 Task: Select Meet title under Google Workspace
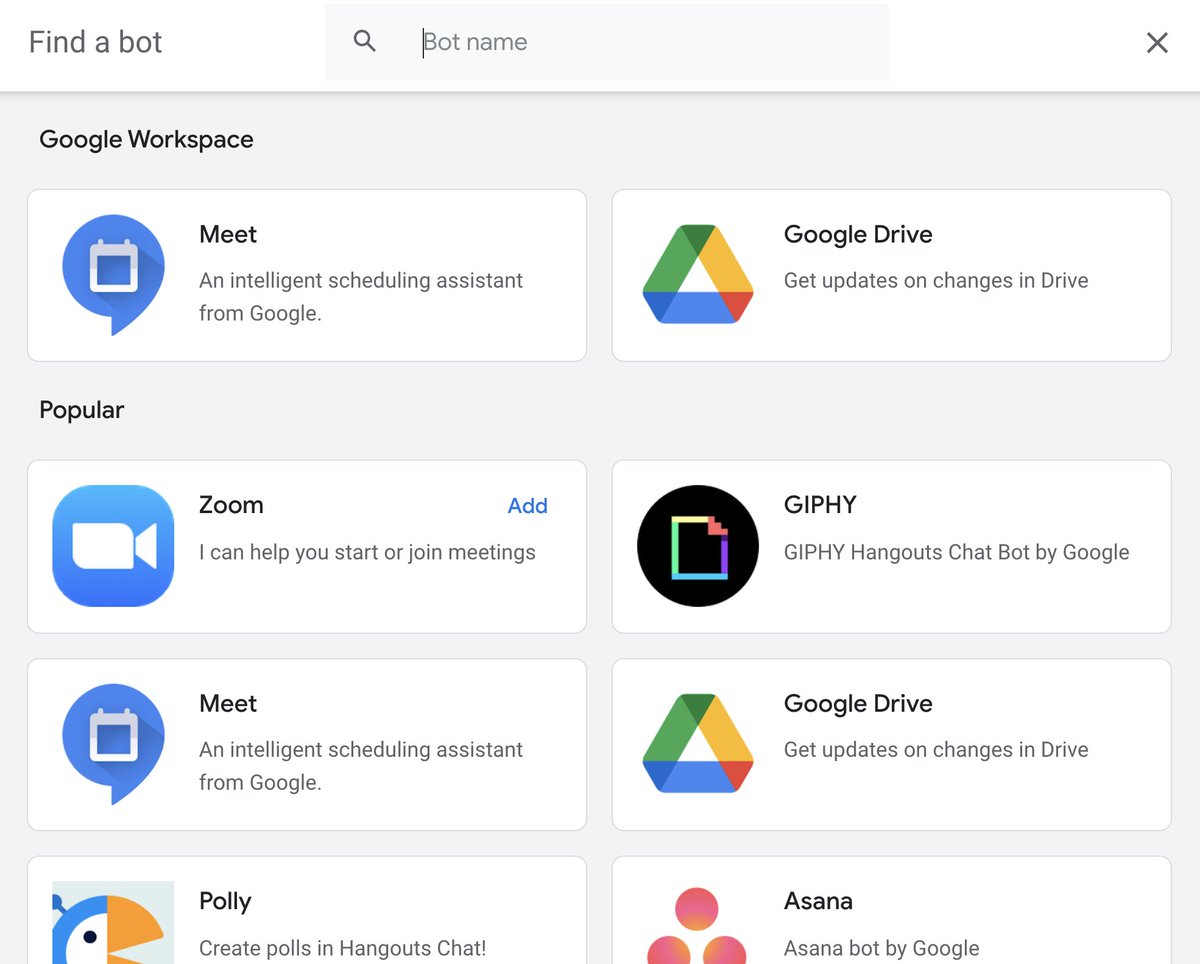[228, 234]
